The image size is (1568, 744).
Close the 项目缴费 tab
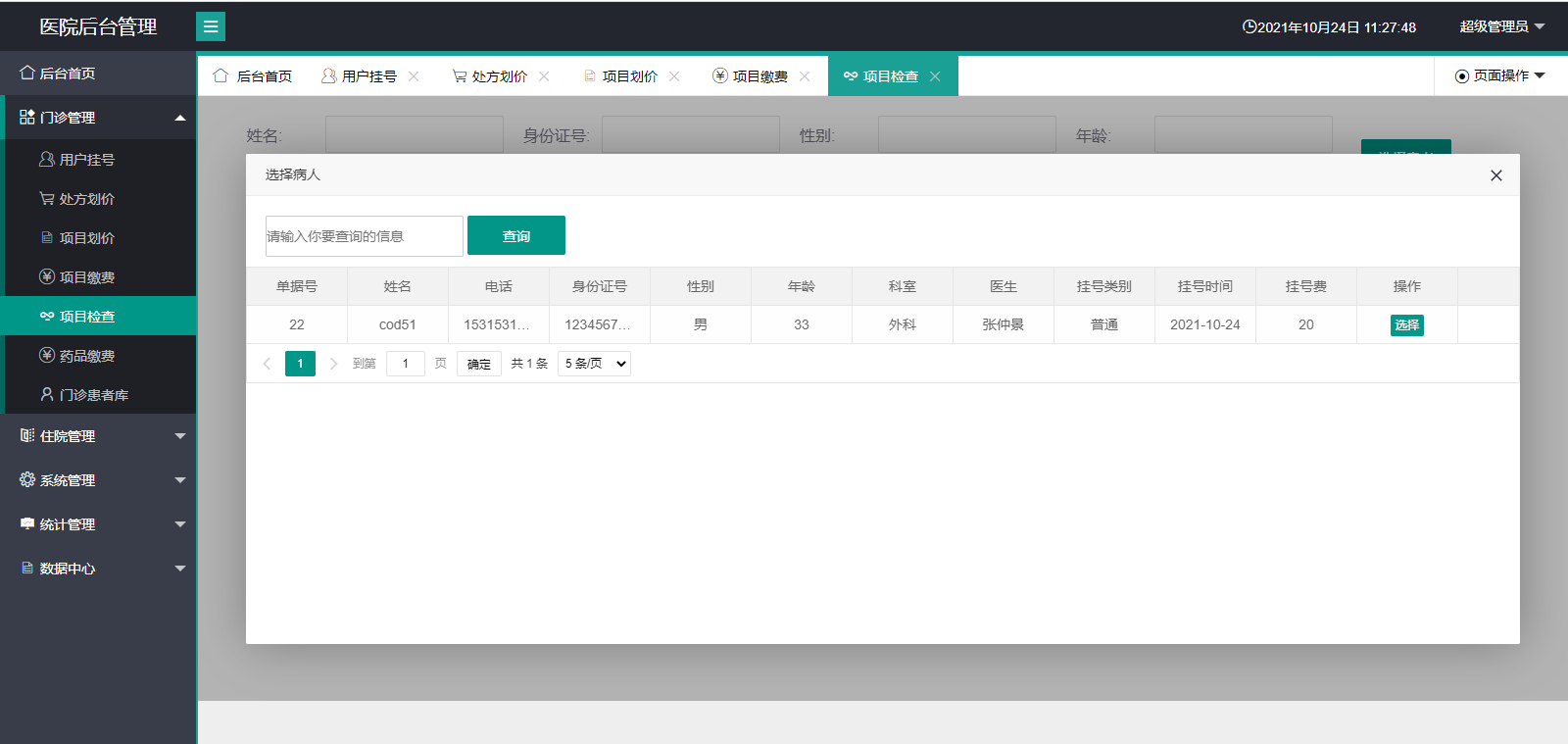tap(805, 76)
